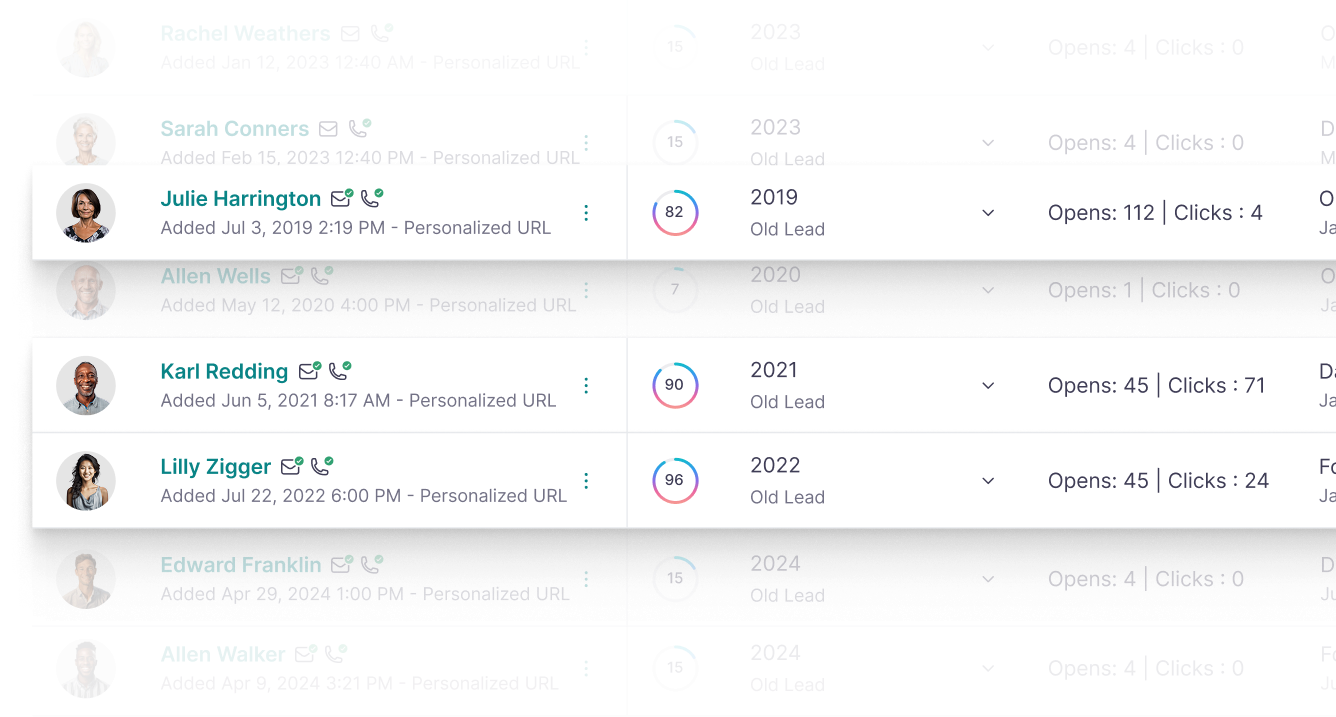The height and width of the screenshot is (717, 1336).
Task: Open Karl Redding's contact name link
Action: click(x=224, y=372)
